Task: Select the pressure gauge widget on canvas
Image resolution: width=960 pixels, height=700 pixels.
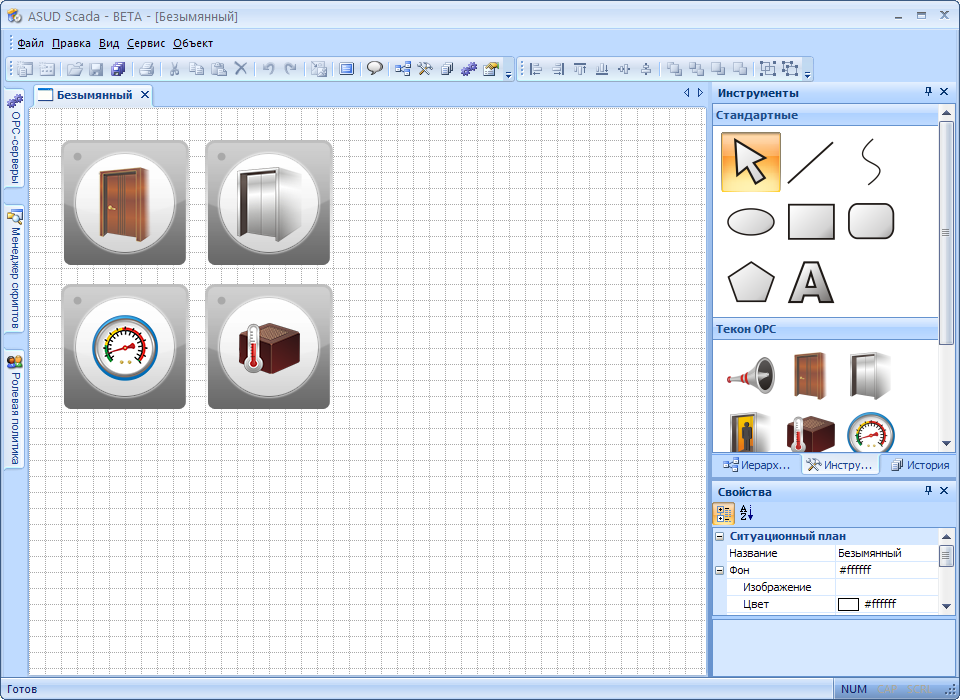Action: (125, 347)
